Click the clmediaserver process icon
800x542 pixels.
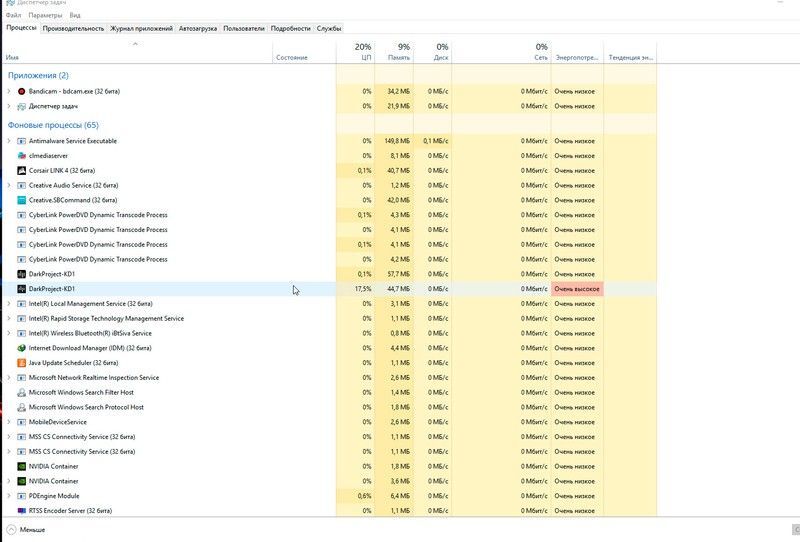pyautogui.click(x=21, y=156)
